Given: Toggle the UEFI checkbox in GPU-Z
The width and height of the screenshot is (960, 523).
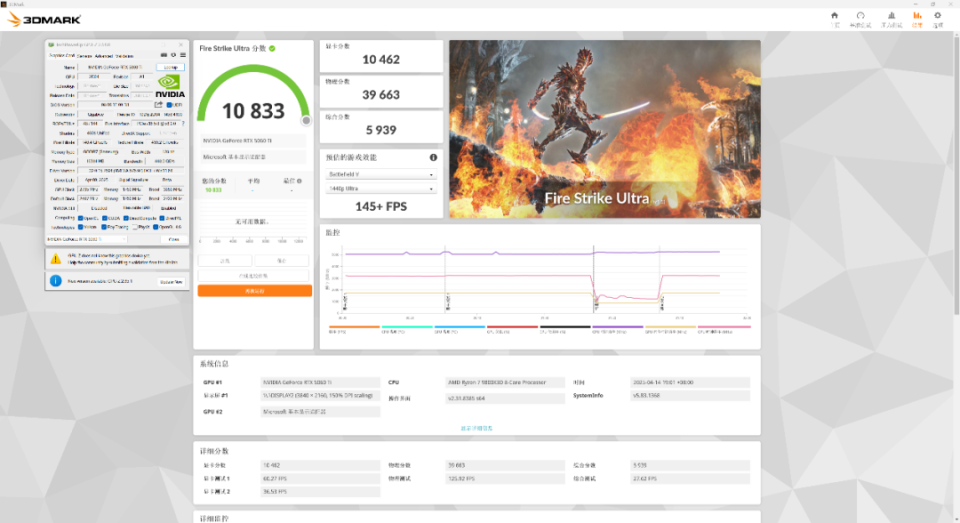Looking at the screenshot, I should [x=170, y=105].
